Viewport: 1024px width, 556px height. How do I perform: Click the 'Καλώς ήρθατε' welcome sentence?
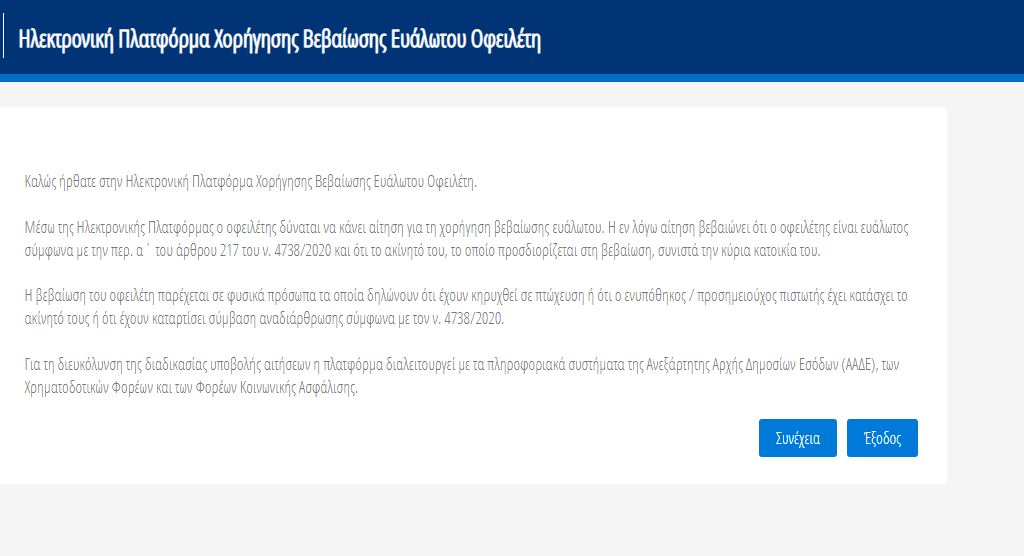(x=251, y=181)
